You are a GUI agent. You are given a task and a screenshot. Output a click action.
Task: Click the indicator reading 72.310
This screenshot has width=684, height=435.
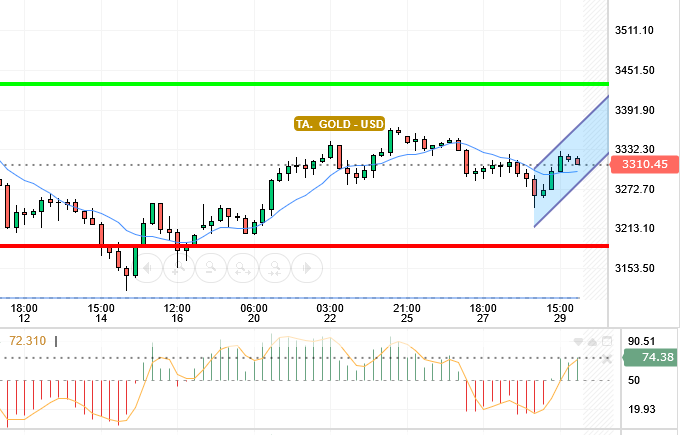pos(27,340)
